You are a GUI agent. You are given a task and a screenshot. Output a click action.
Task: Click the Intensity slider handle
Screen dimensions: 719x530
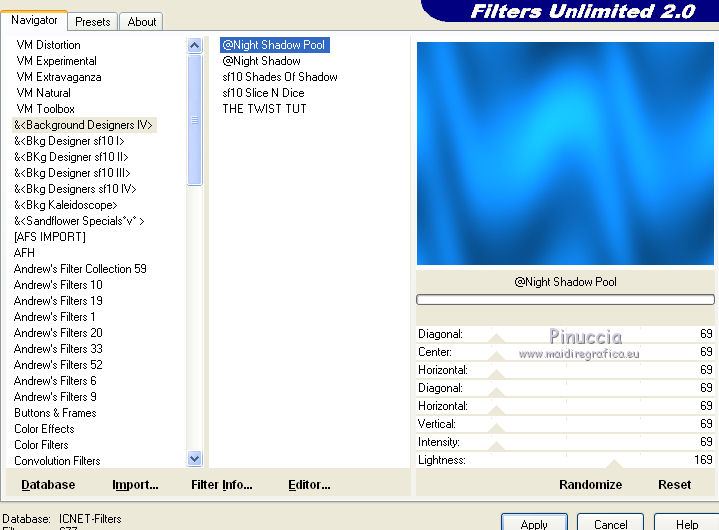point(497,447)
